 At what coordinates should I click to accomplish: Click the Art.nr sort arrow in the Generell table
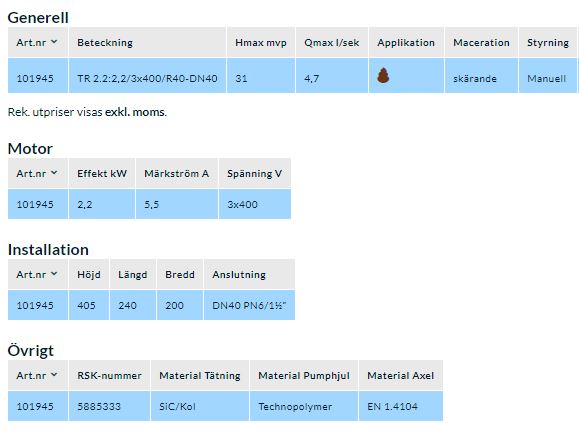coord(54,42)
